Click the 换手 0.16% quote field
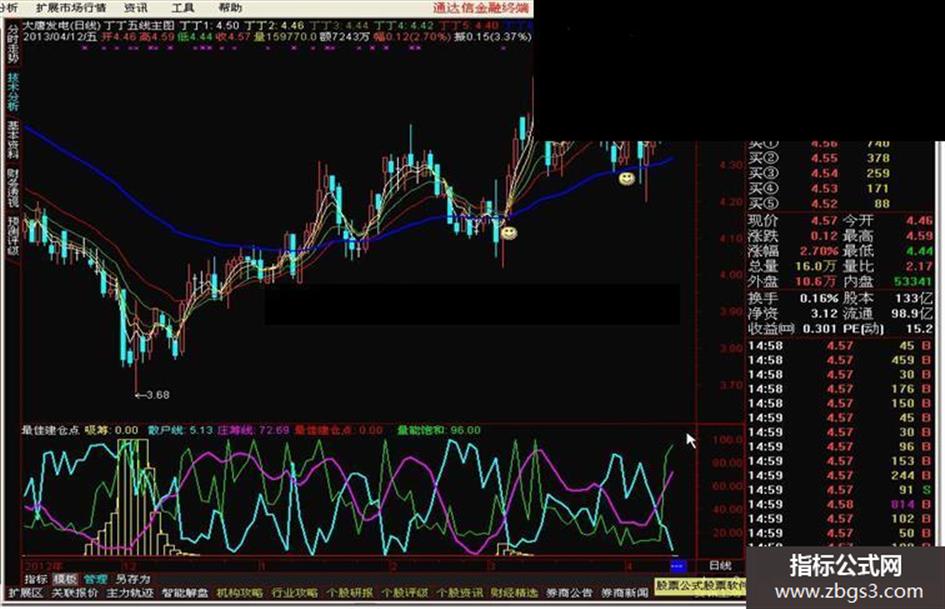 tap(793, 298)
